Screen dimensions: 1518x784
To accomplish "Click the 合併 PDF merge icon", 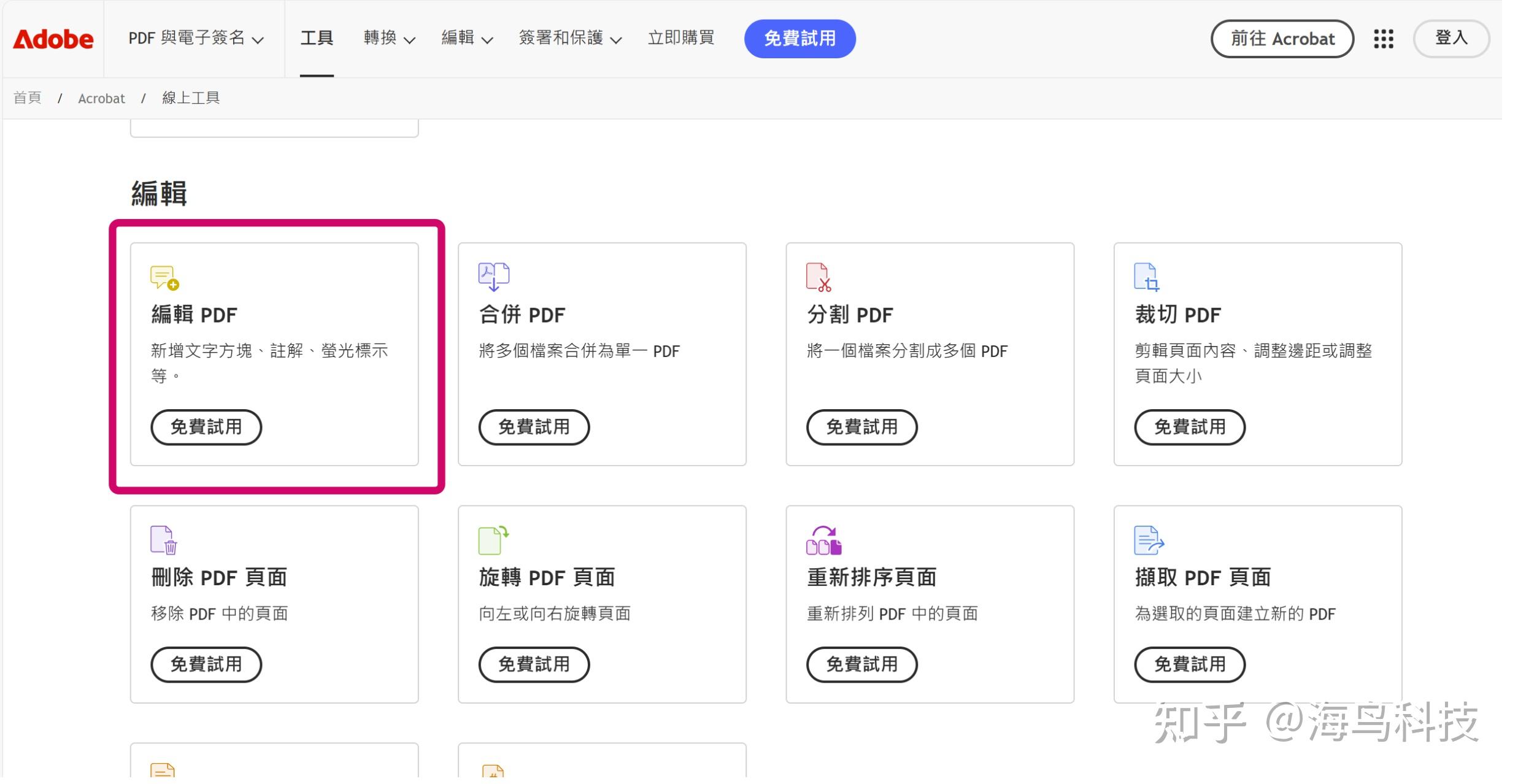I will click(494, 277).
